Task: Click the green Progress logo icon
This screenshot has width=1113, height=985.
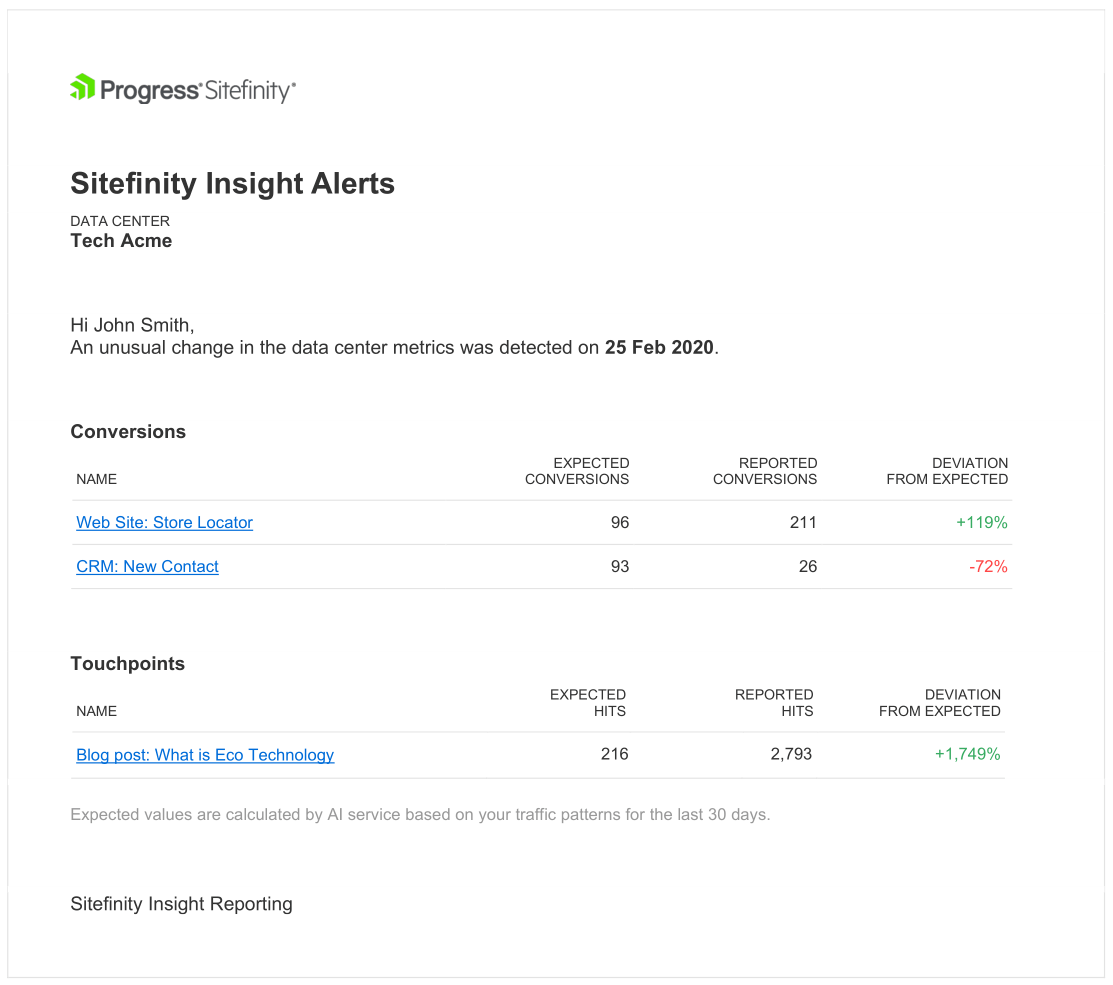Action: coord(82,88)
